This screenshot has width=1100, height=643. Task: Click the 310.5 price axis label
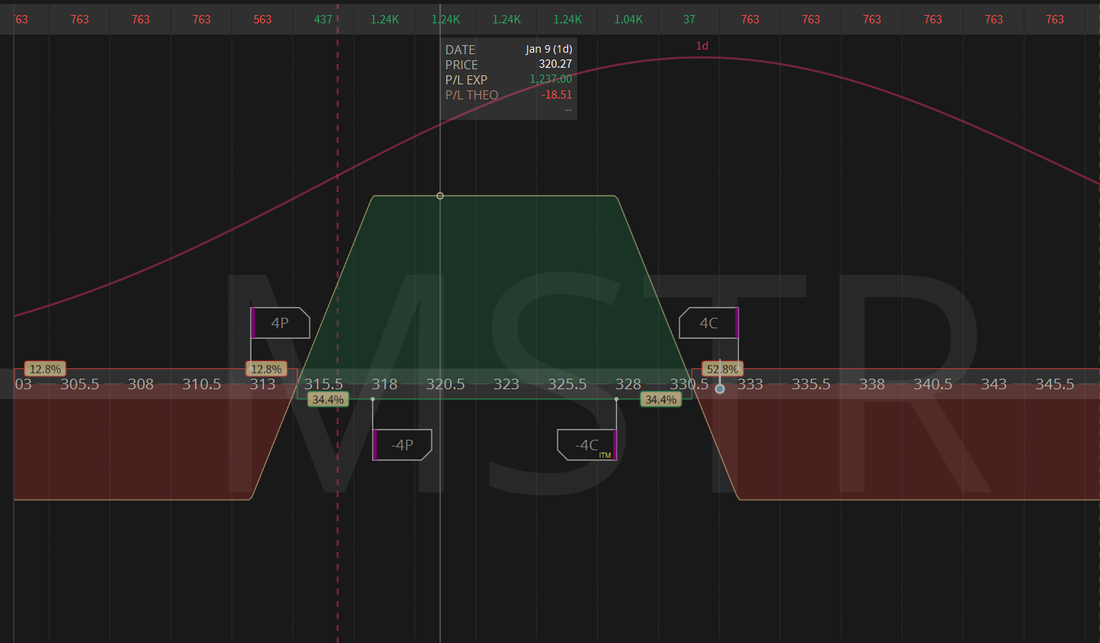[202, 384]
